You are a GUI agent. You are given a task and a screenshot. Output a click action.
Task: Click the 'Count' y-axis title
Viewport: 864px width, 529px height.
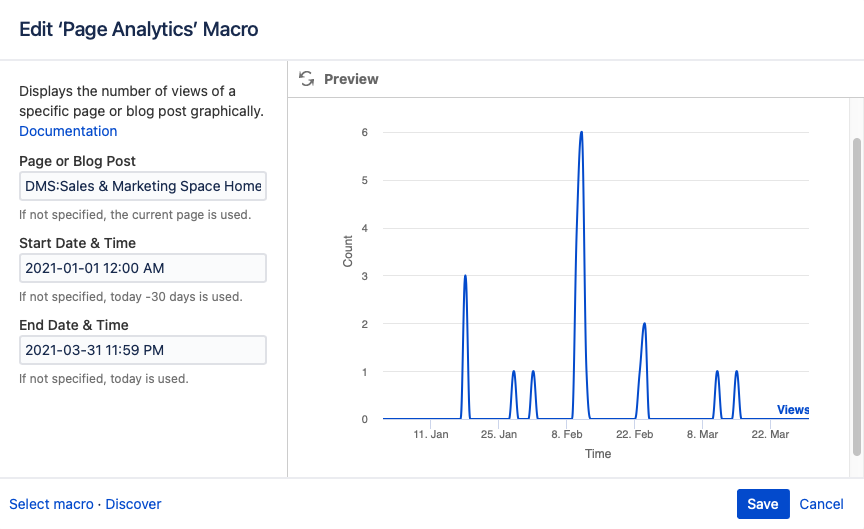[x=348, y=250]
